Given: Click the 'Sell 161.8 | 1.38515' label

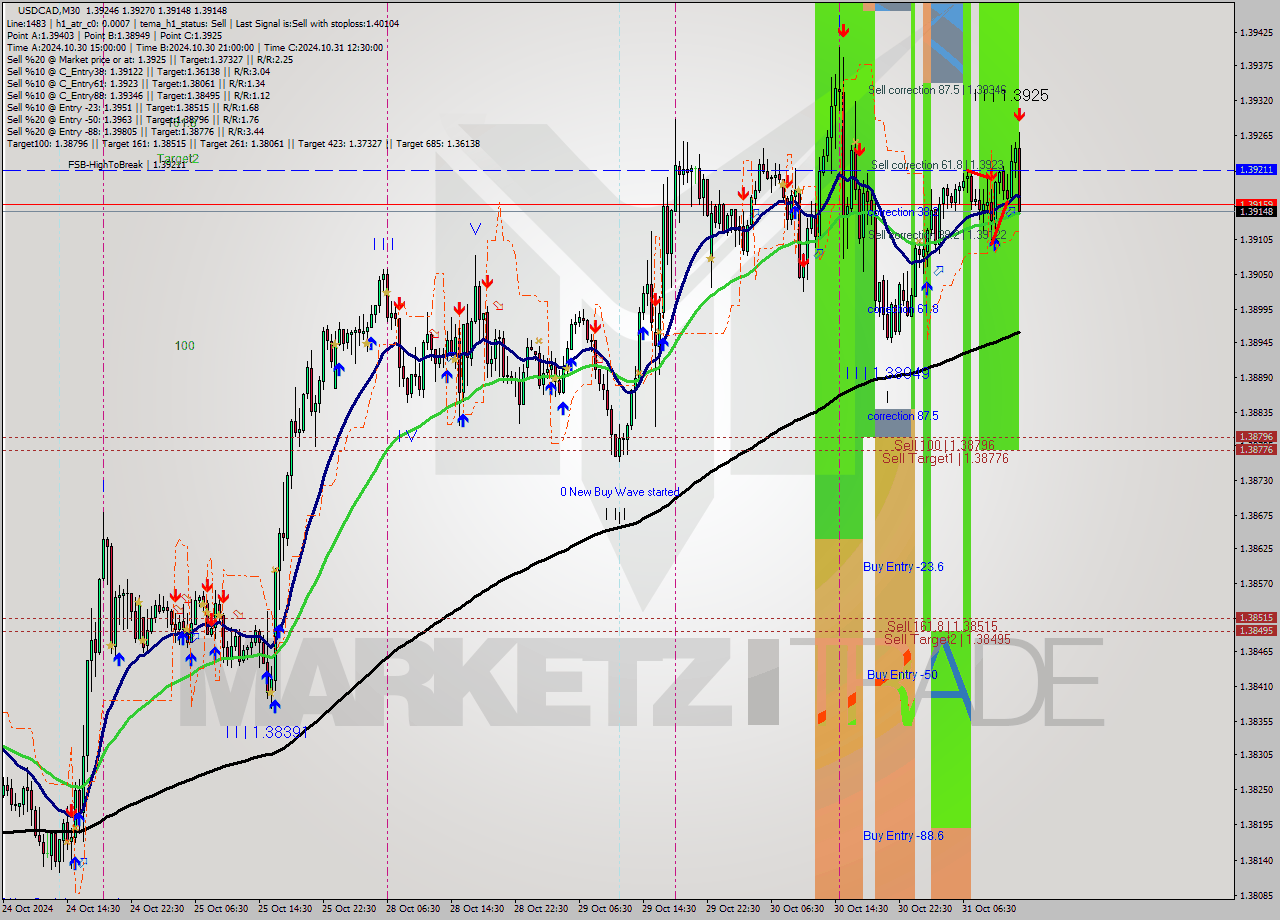Looking at the screenshot, I should click(940, 626).
